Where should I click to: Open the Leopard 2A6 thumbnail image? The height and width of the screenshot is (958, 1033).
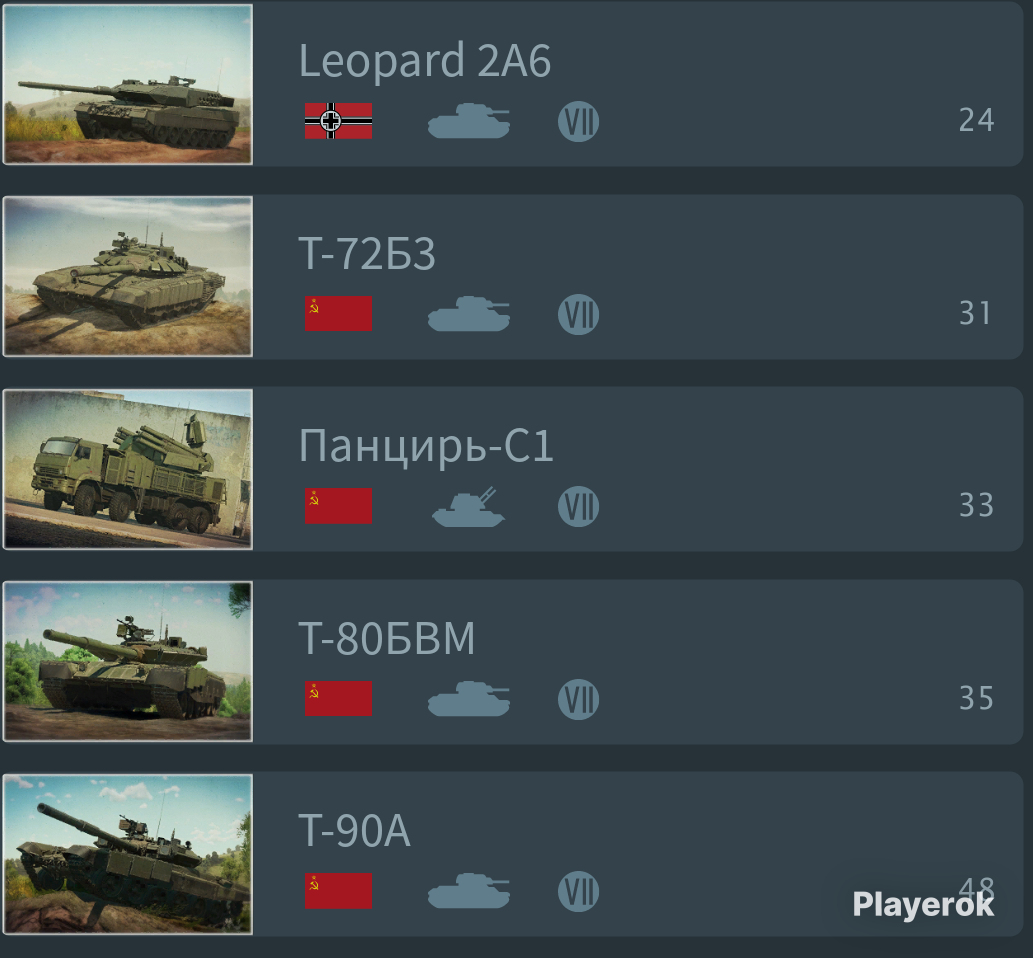pyautogui.click(x=128, y=84)
